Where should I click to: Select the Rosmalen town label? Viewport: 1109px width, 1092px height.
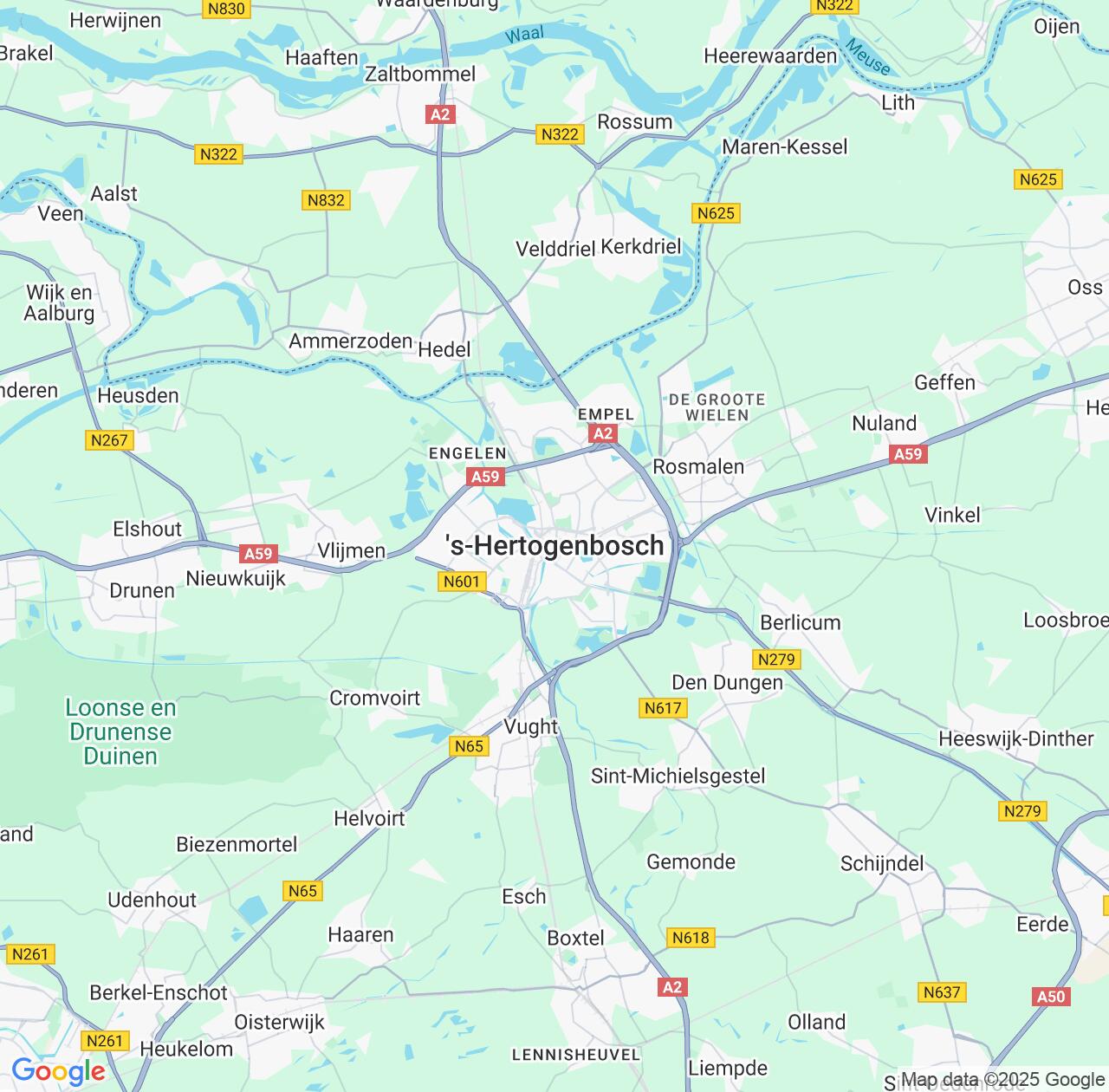pyautogui.click(x=698, y=466)
